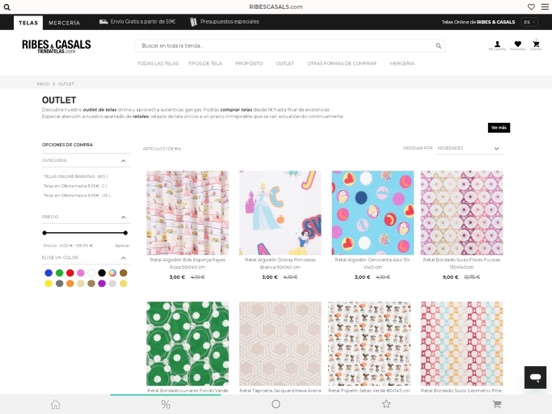This screenshot has width=552, height=414.
Task: Open Cenicienta Azul fabric thumbnail
Action: tap(373, 213)
